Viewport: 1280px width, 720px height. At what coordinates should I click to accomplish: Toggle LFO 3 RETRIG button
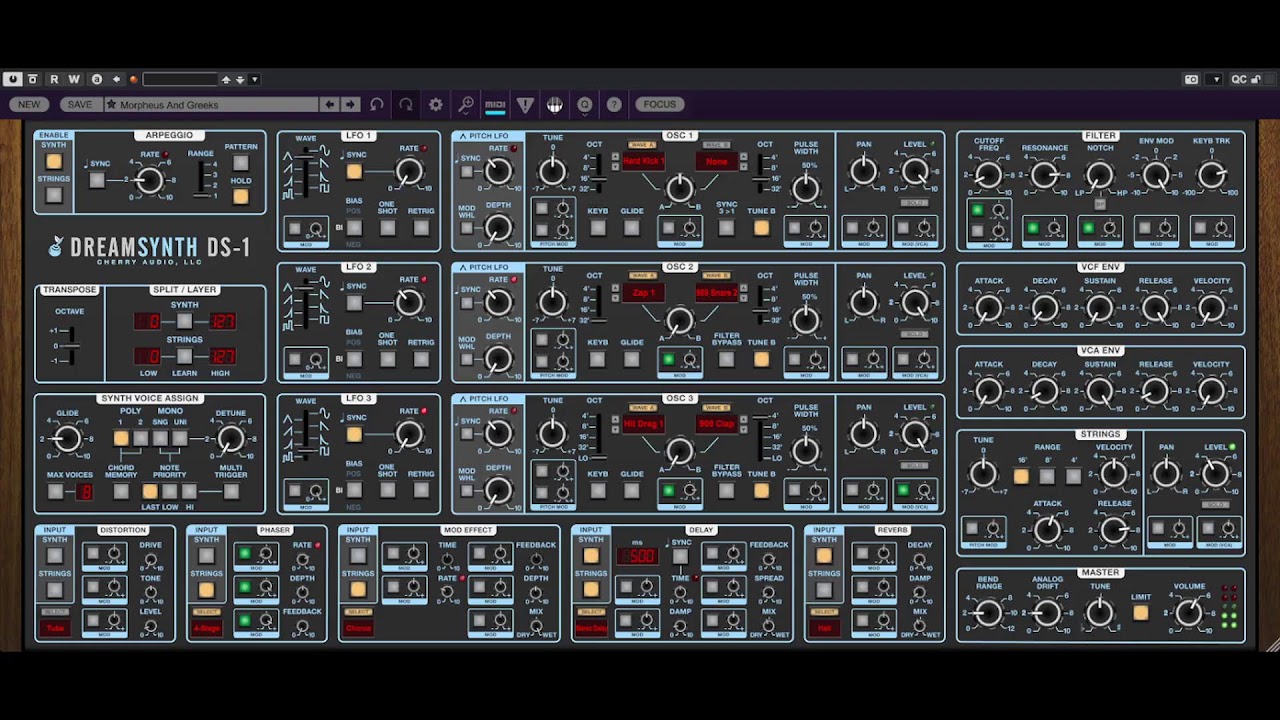tap(421, 490)
